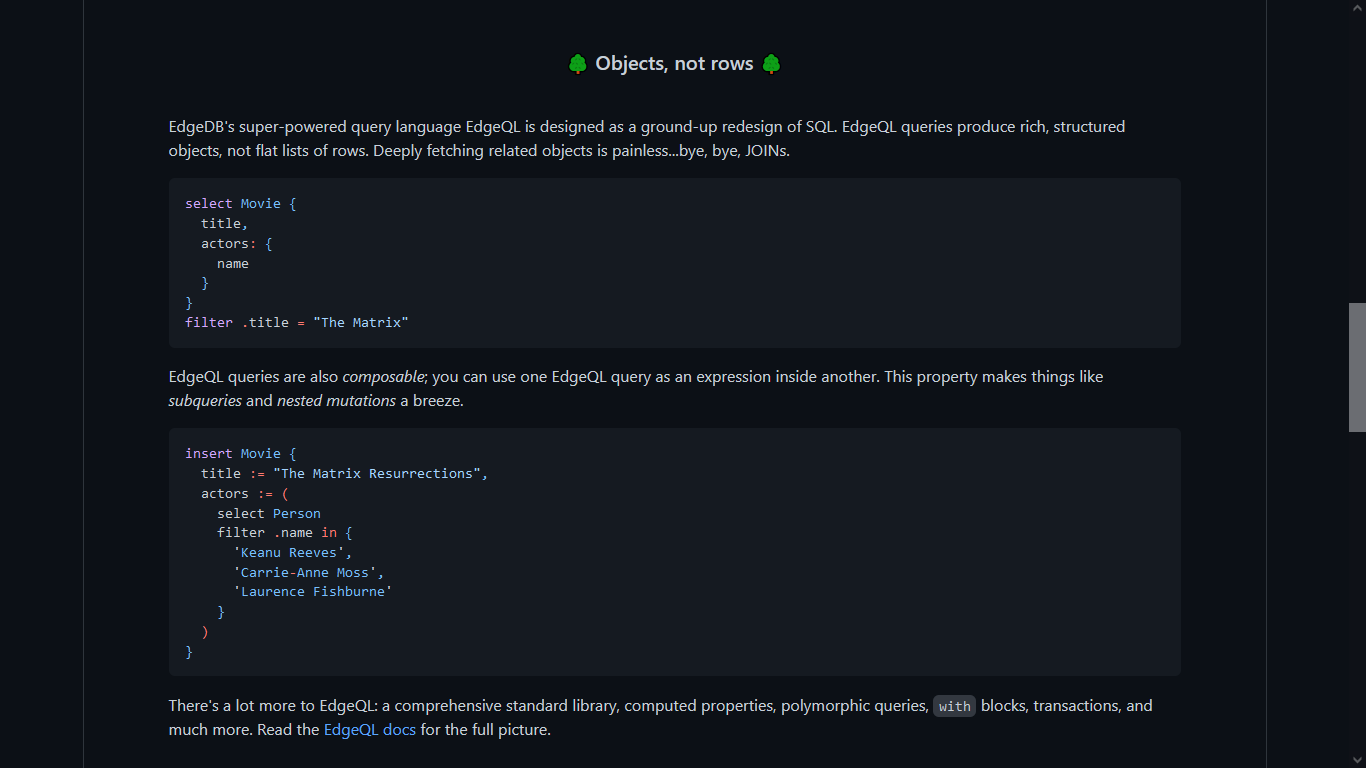Click the "filter .name in {" code line
The height and width of the screenshot is (768, 1366).
coord(285,533)
